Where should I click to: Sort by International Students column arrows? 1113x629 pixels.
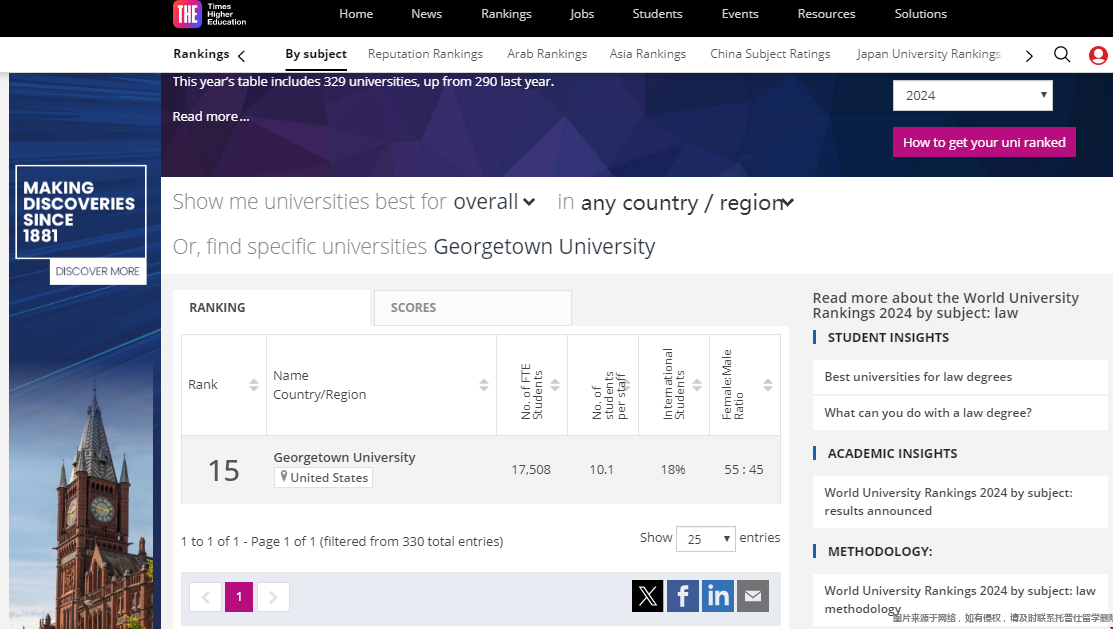(697, 385)
